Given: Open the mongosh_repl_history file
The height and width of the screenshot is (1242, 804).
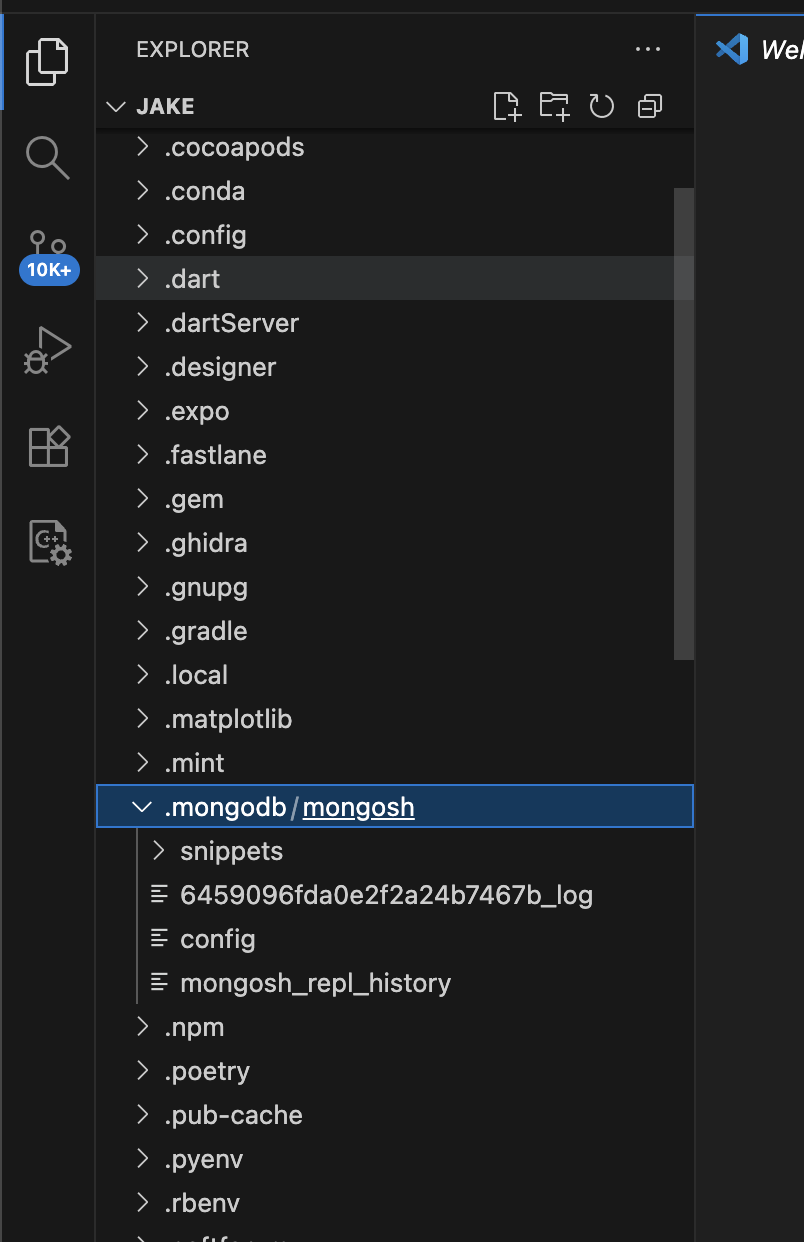Looking at the screenshot, I should [395, 983].
